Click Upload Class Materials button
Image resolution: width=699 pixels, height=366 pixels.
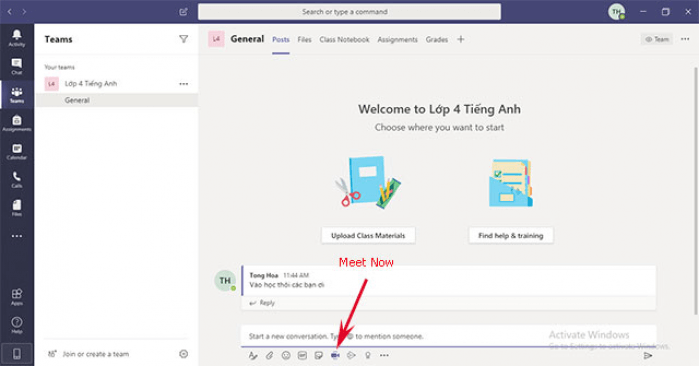coord(368,235)
